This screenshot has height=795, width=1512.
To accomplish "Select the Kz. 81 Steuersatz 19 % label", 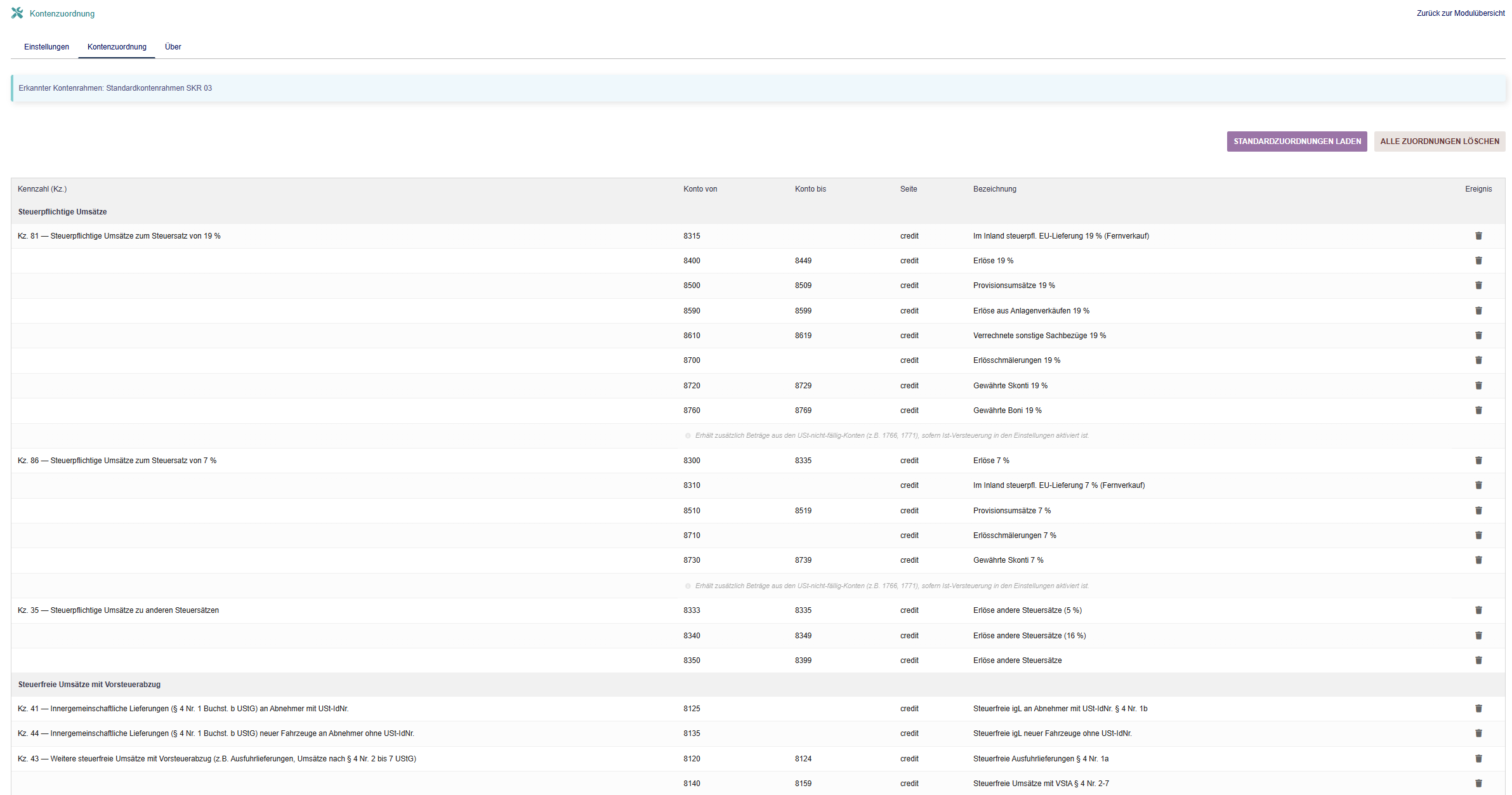I will tap(119, 236).
